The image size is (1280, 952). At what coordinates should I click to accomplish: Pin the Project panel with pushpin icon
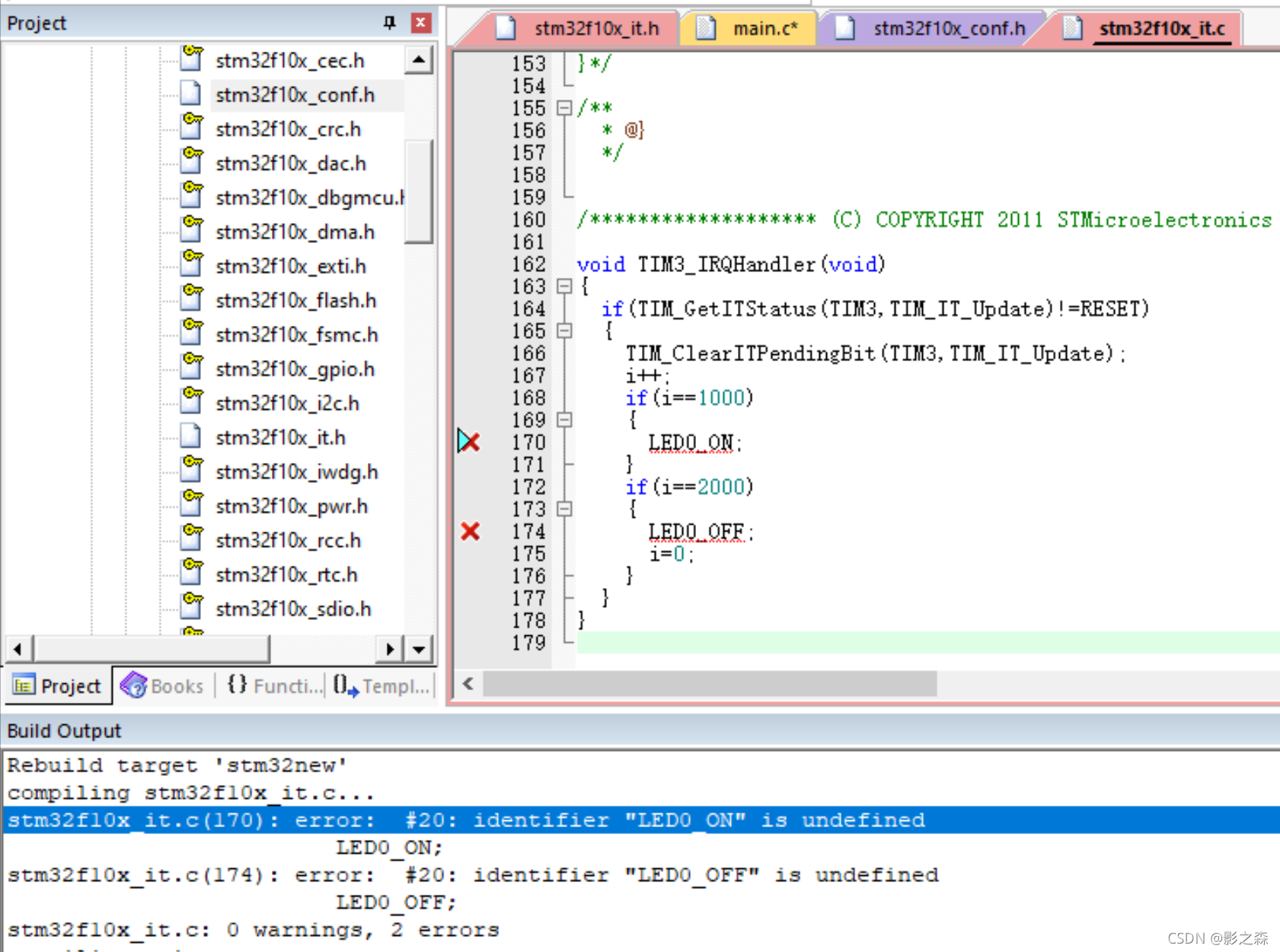click(389, 23)
